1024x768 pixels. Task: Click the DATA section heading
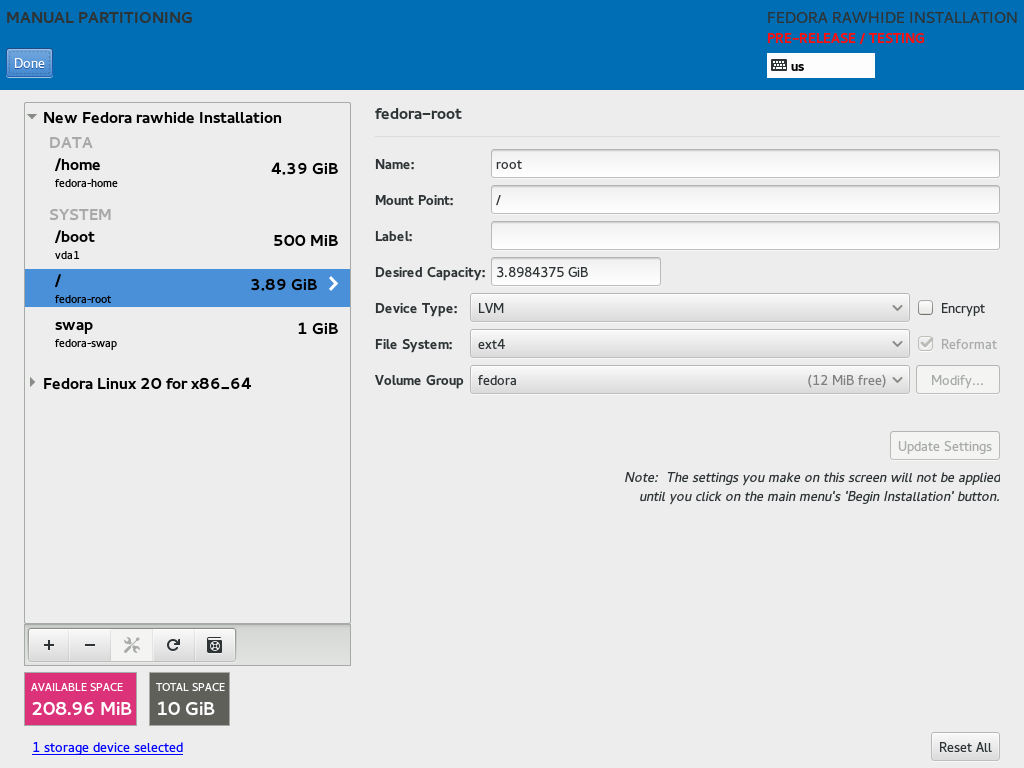pos(71,142)
